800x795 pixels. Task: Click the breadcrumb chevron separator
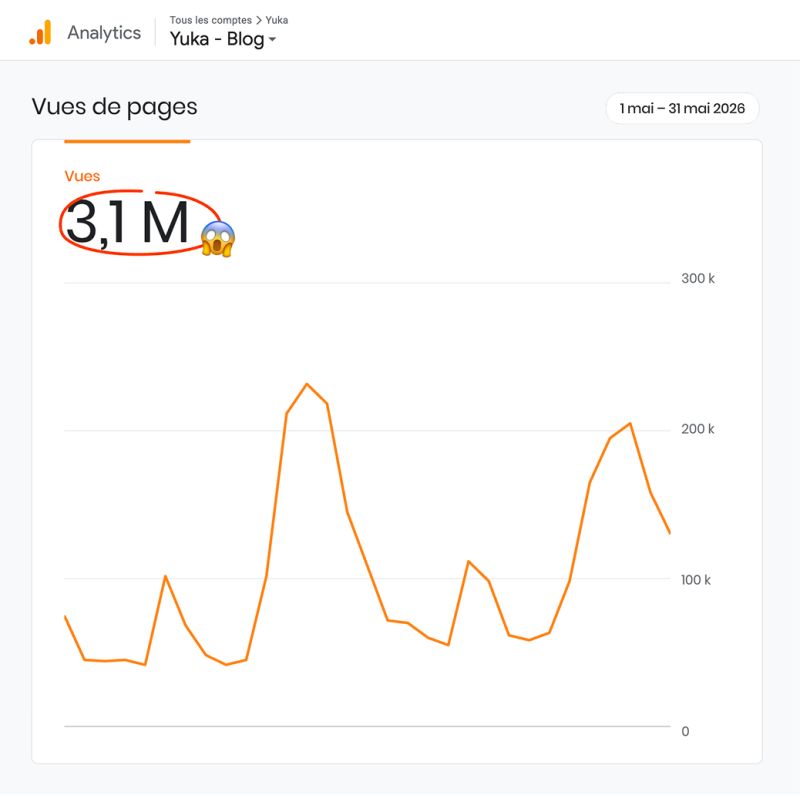pos(259,20)
